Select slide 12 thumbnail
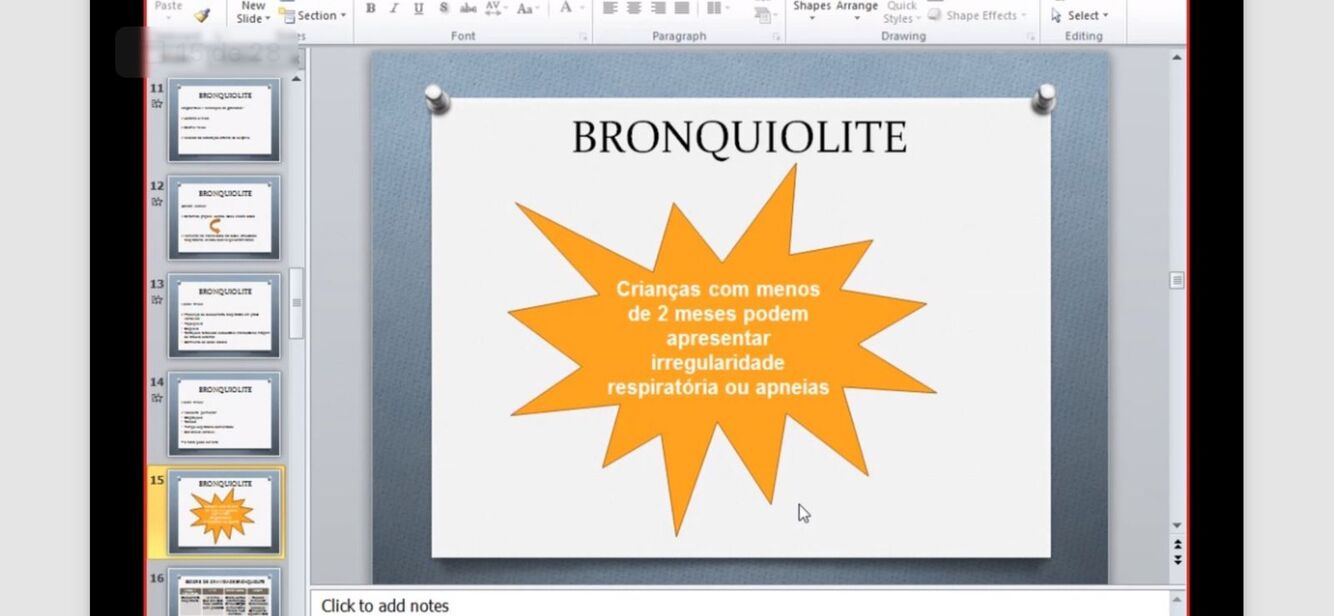 pos(224,217)
